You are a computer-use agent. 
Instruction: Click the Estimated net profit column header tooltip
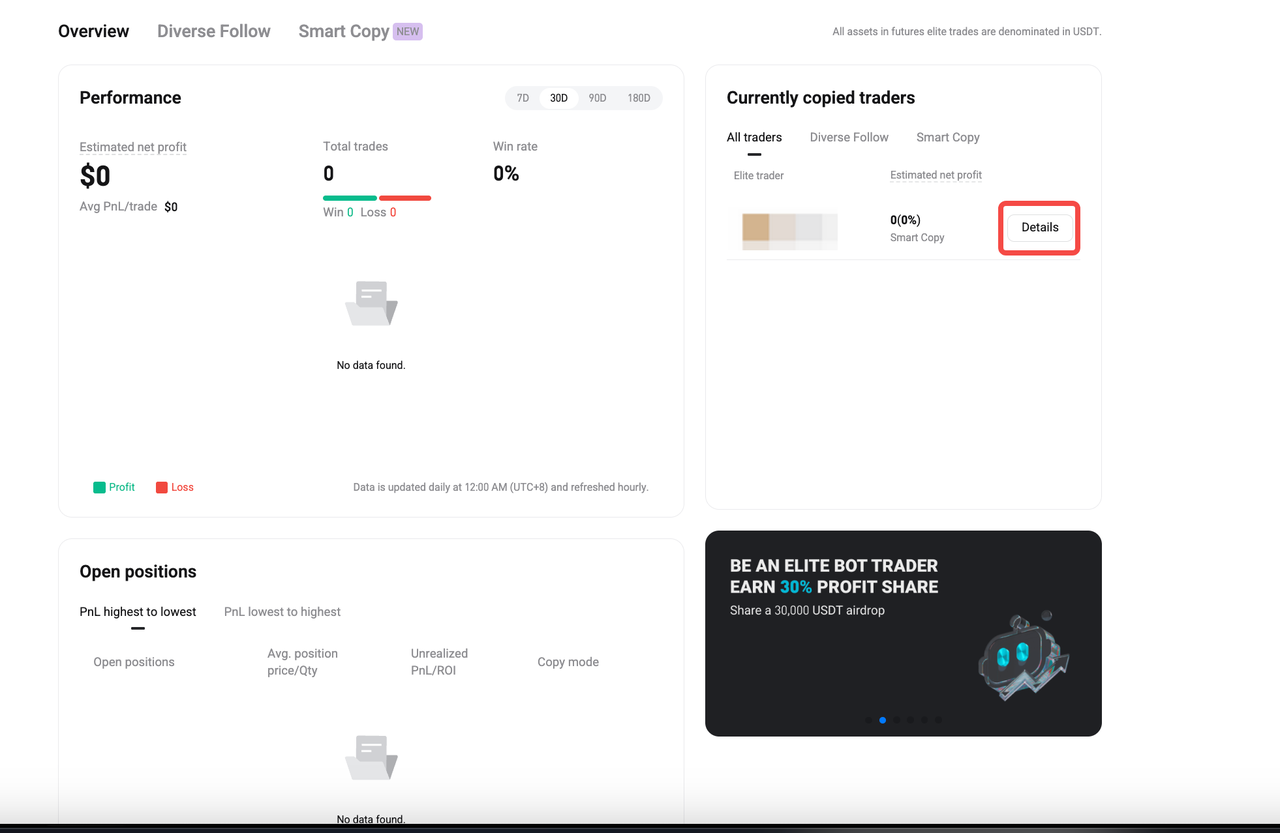(x=935, y=174)
